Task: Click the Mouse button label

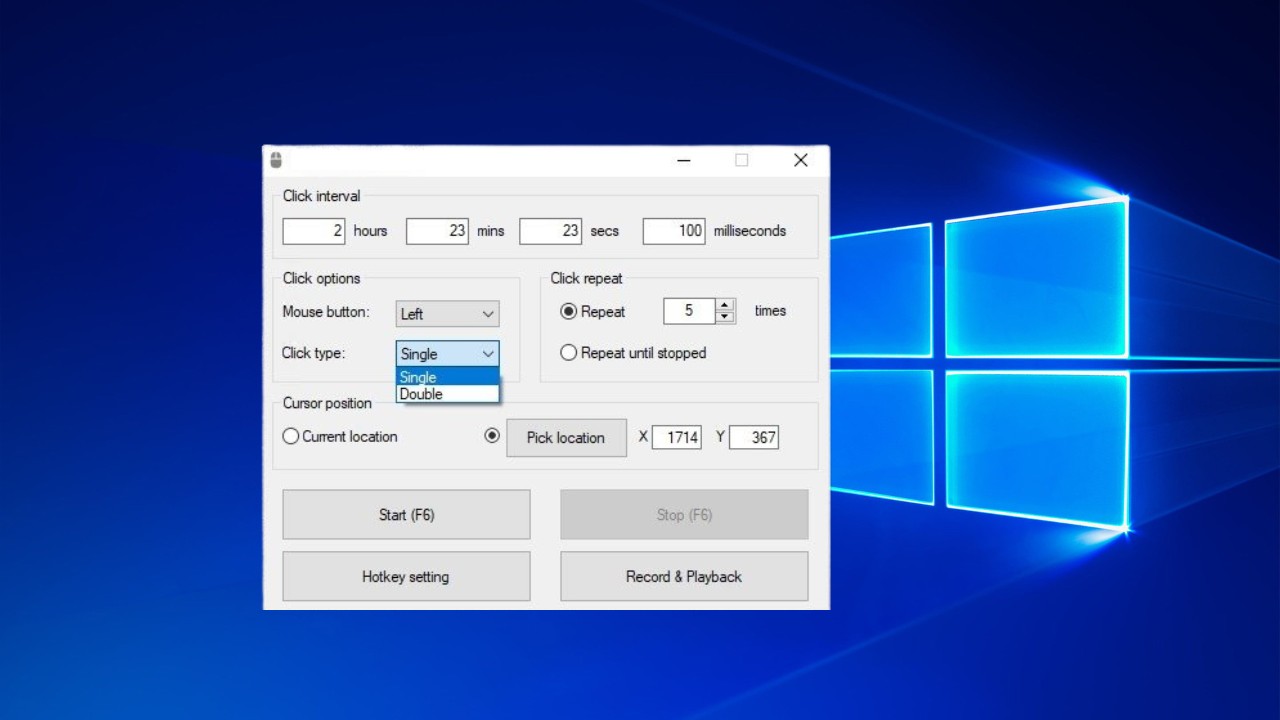Action: pyautogui.click(x=326, y=312)
